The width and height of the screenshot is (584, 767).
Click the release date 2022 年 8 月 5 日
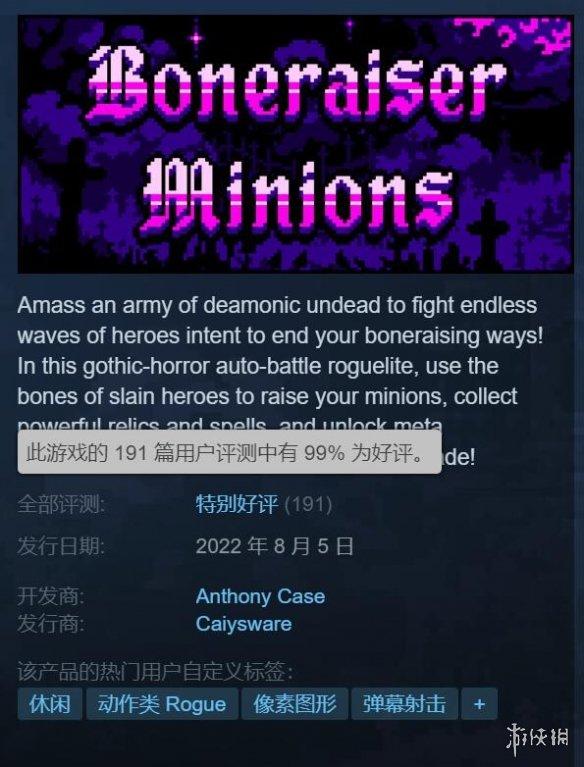(274, 546)
